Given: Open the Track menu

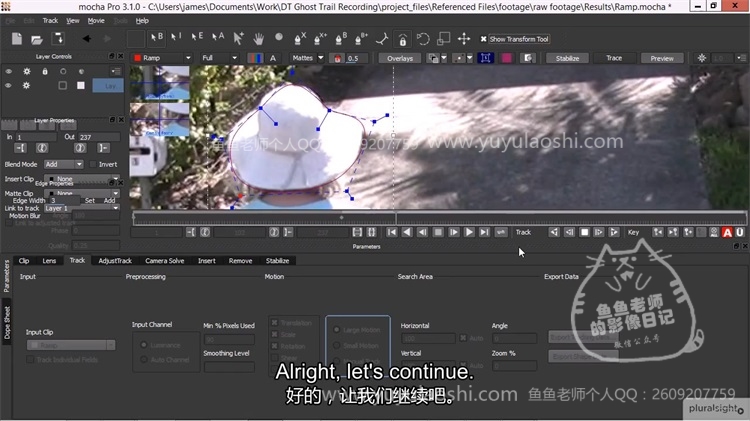Looking at the screenshot, I should (x=50, y=21).
